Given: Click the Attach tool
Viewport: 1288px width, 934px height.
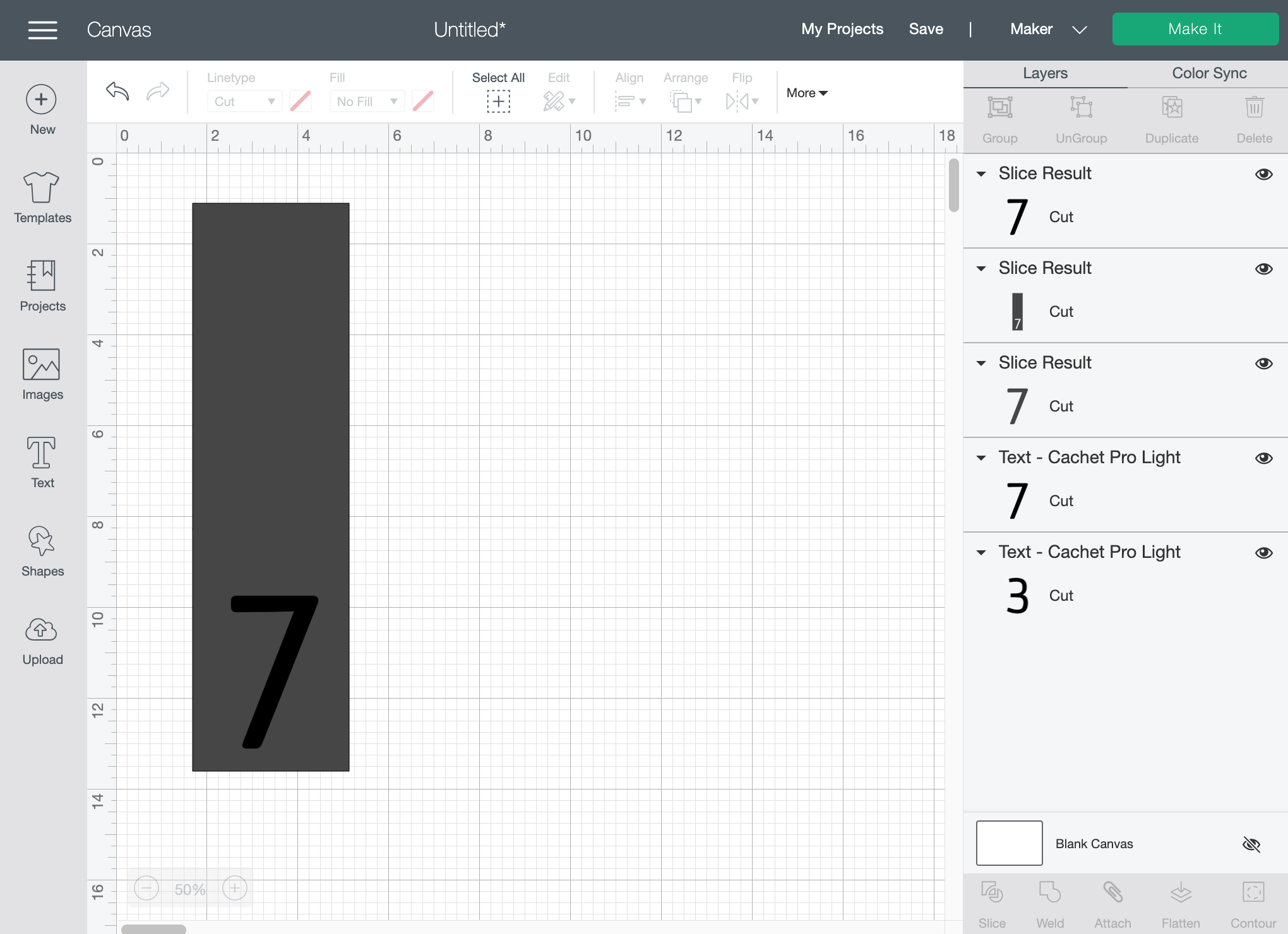Looking at the screenshot, I should tap(1112, 905).
